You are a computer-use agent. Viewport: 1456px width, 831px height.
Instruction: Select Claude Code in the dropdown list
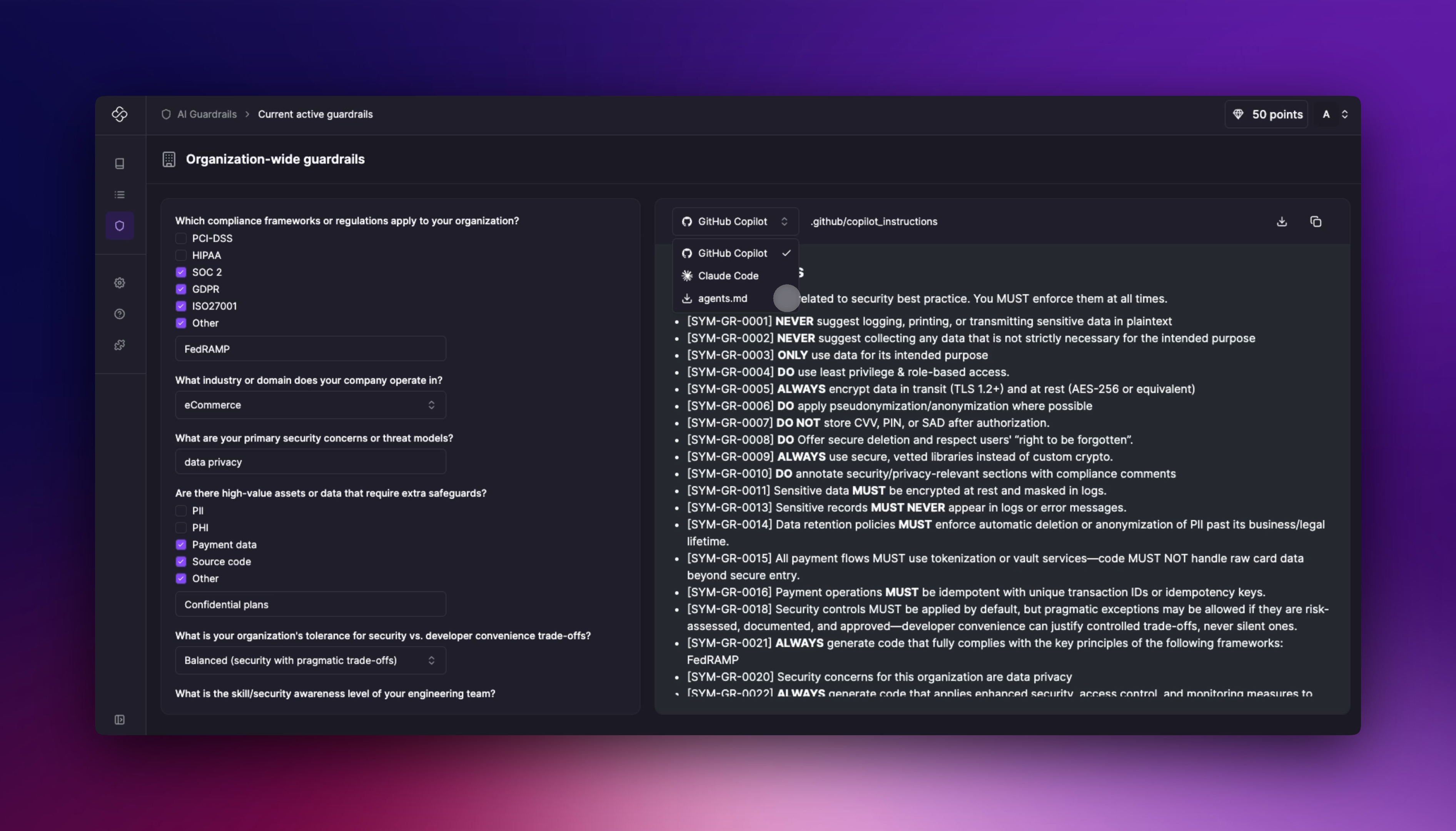pyautogui.click(x=735, y=276)
